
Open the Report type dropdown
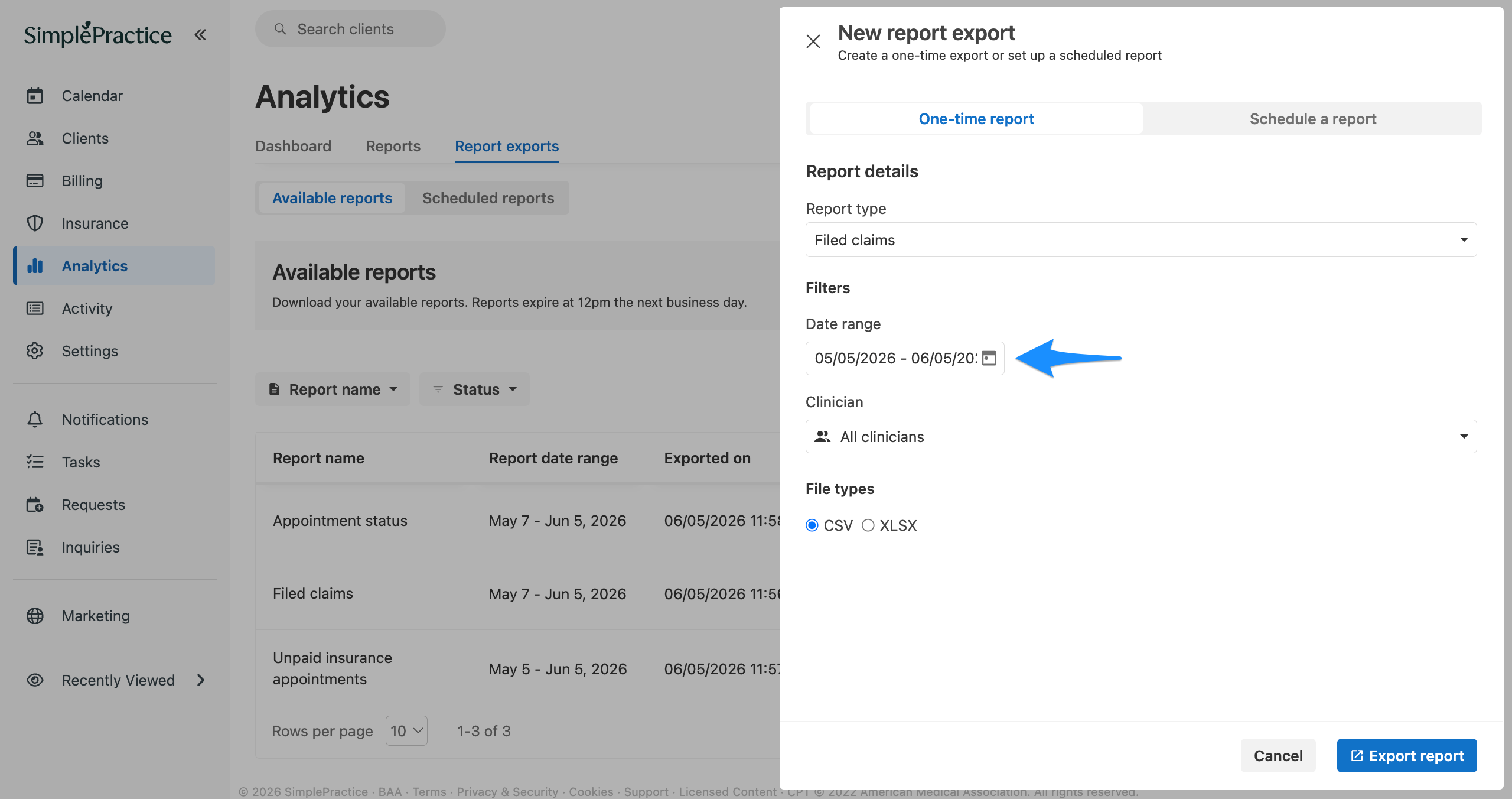[1141, 240]
